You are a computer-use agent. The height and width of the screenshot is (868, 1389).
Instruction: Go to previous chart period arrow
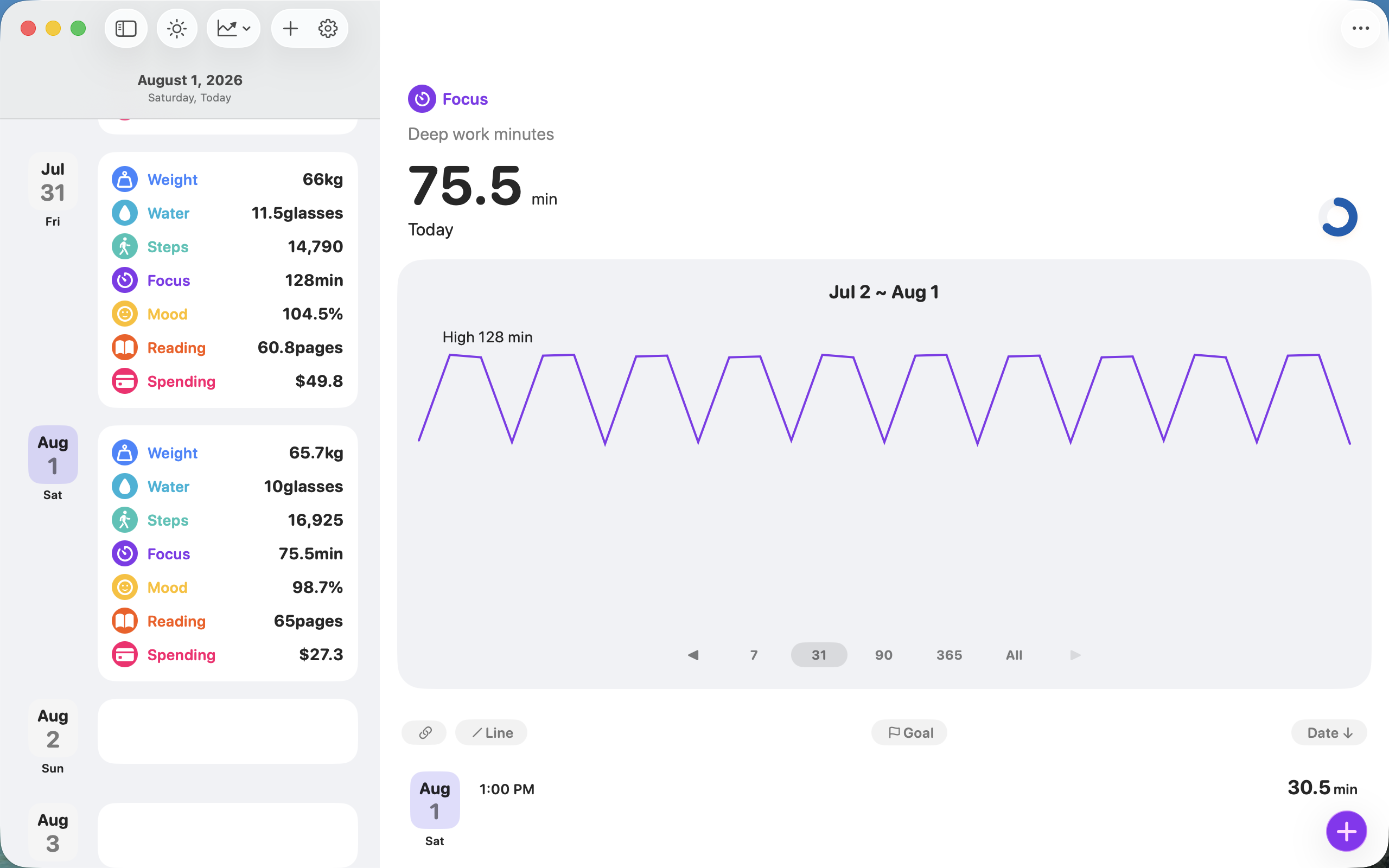[x=693, y=655]
